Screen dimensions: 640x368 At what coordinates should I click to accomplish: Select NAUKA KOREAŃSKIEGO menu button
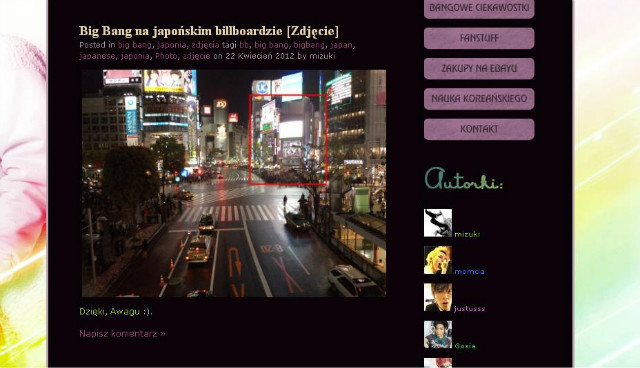coord(479,99)
